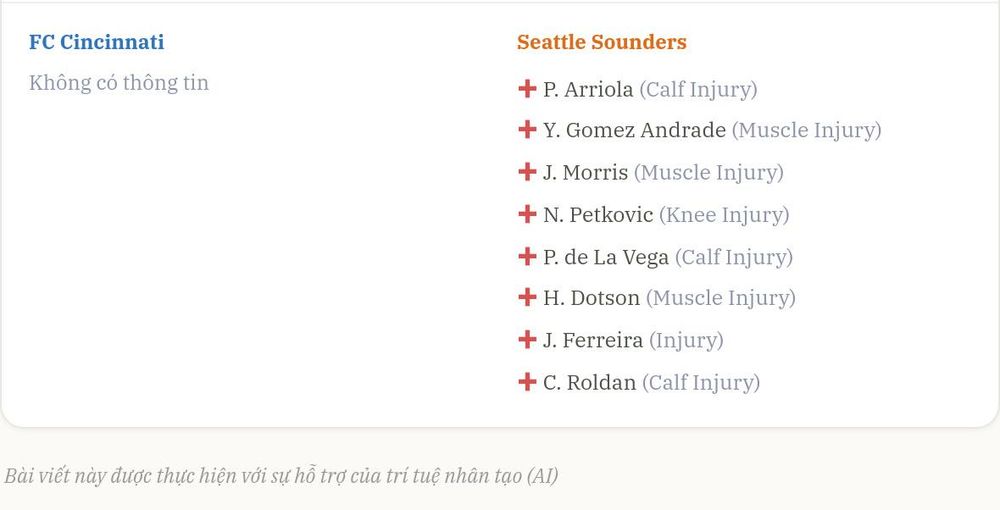Click J. Ferreira player name
This screenshot has height=510, width=1000.
[x=592, y=340]
